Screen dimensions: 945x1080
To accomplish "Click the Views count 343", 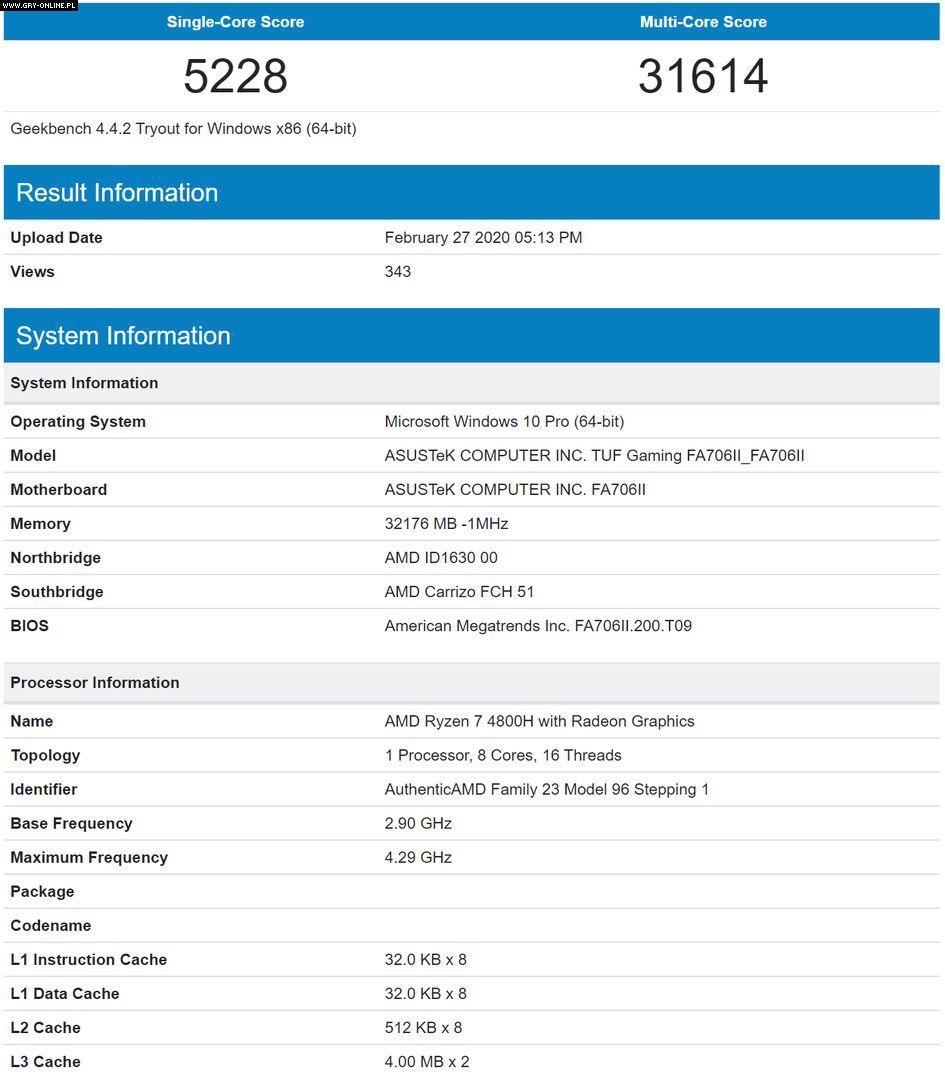I will pos(397,272).
